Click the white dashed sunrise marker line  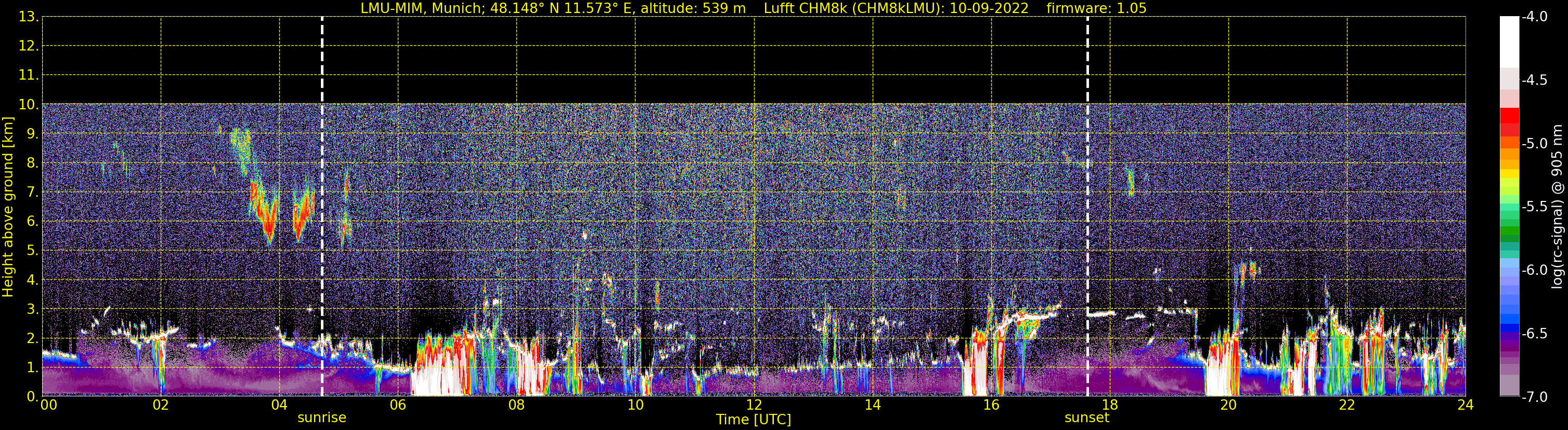pos(322,207)
